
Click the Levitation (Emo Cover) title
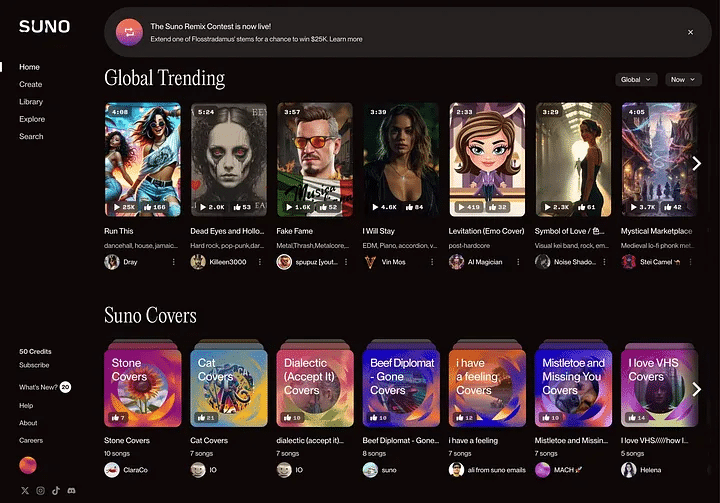coord(486,231)
